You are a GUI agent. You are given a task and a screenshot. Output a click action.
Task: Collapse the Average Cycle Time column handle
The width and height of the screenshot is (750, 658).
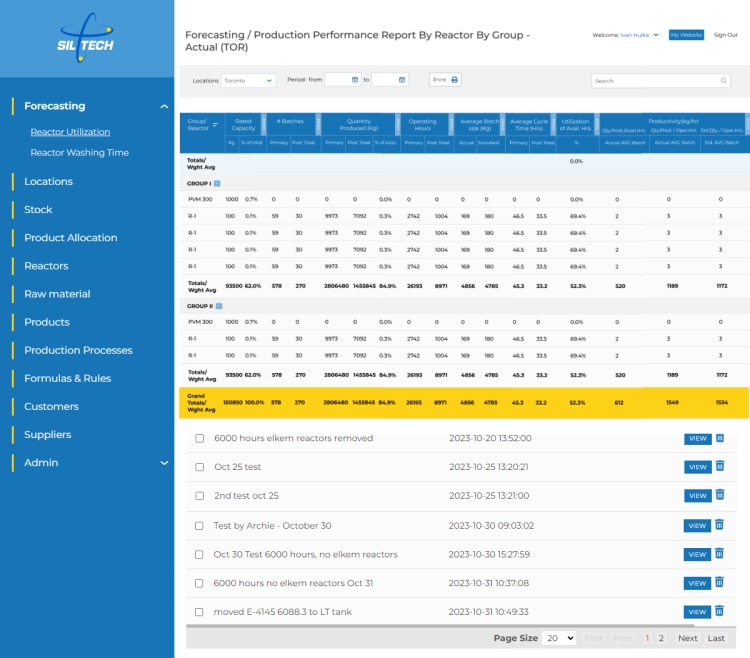553,125
